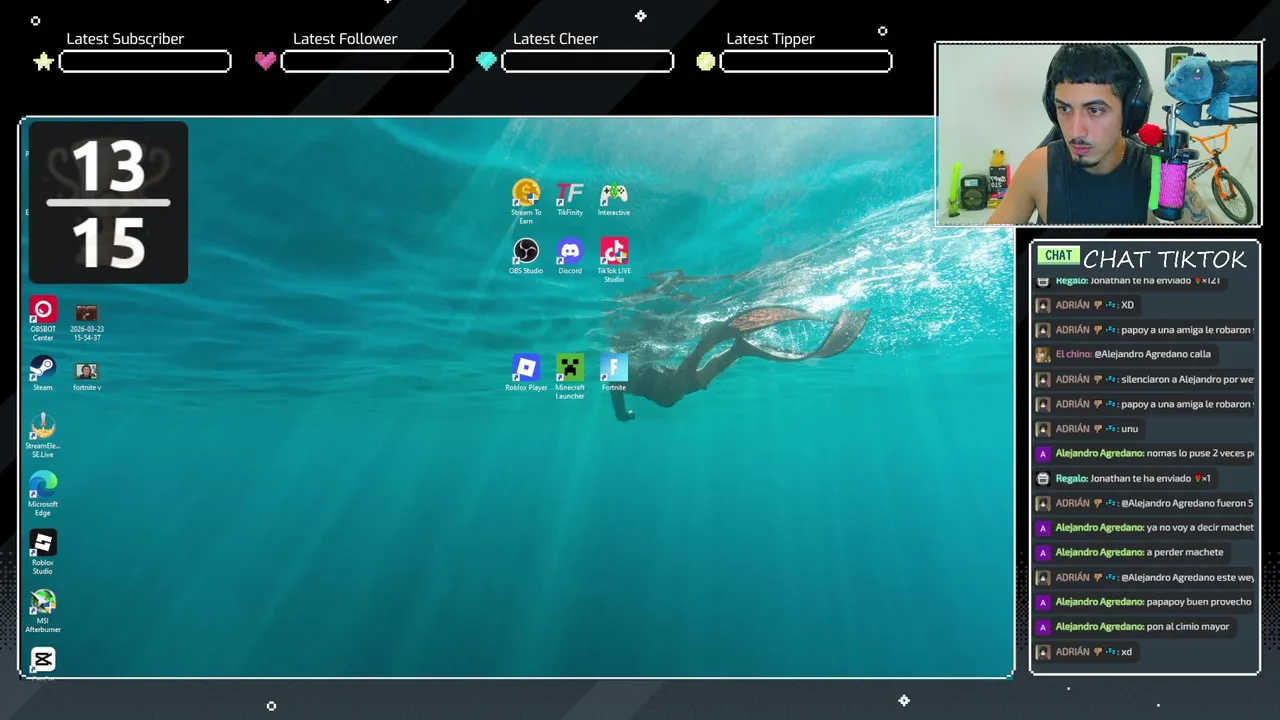
Task: Click ADRIÁN's message mentioning "este wey"
Action: pyautogui.click(x=1154, y=577)
